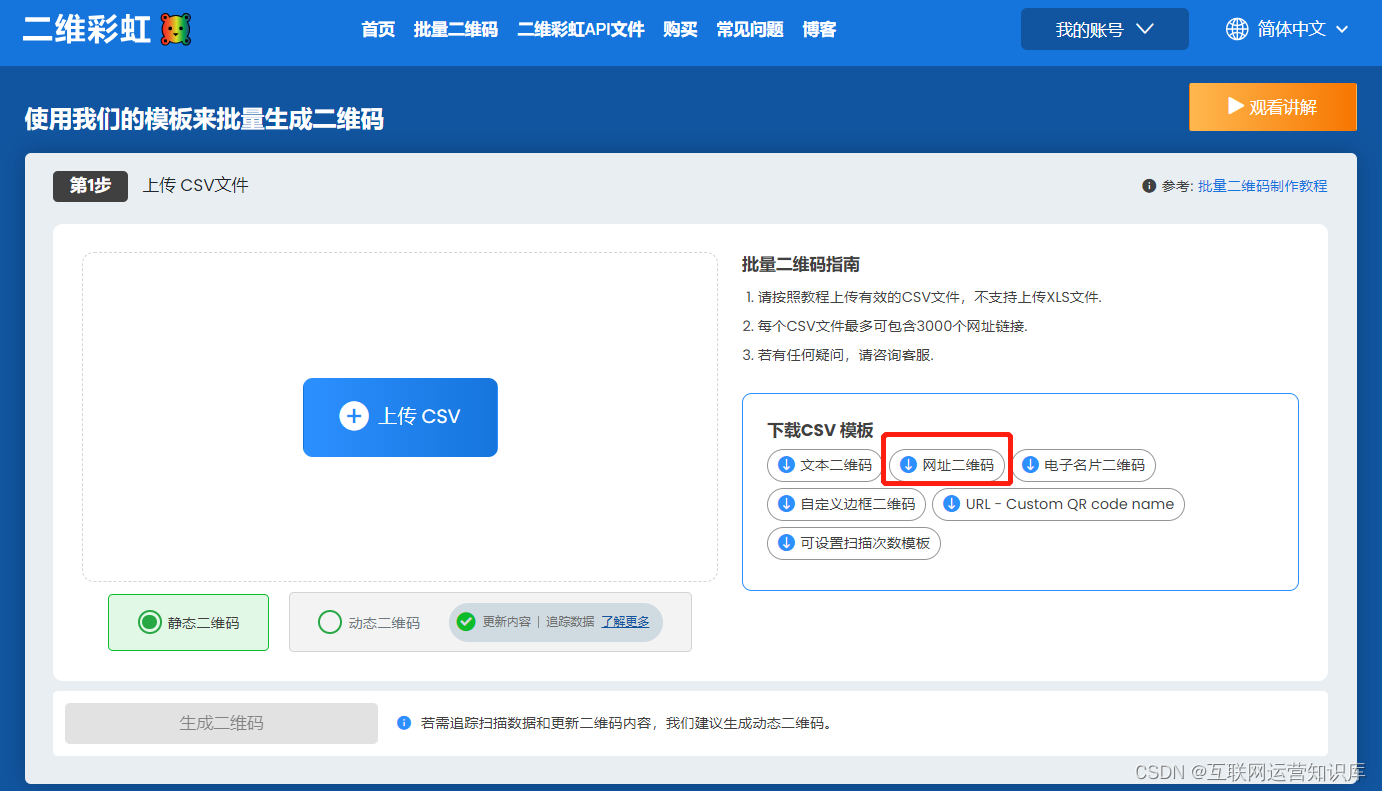This screenshot has height=791, width=1382.
Task: Download URL - Custom QR code name template
Action: (x=1058, y=504)
